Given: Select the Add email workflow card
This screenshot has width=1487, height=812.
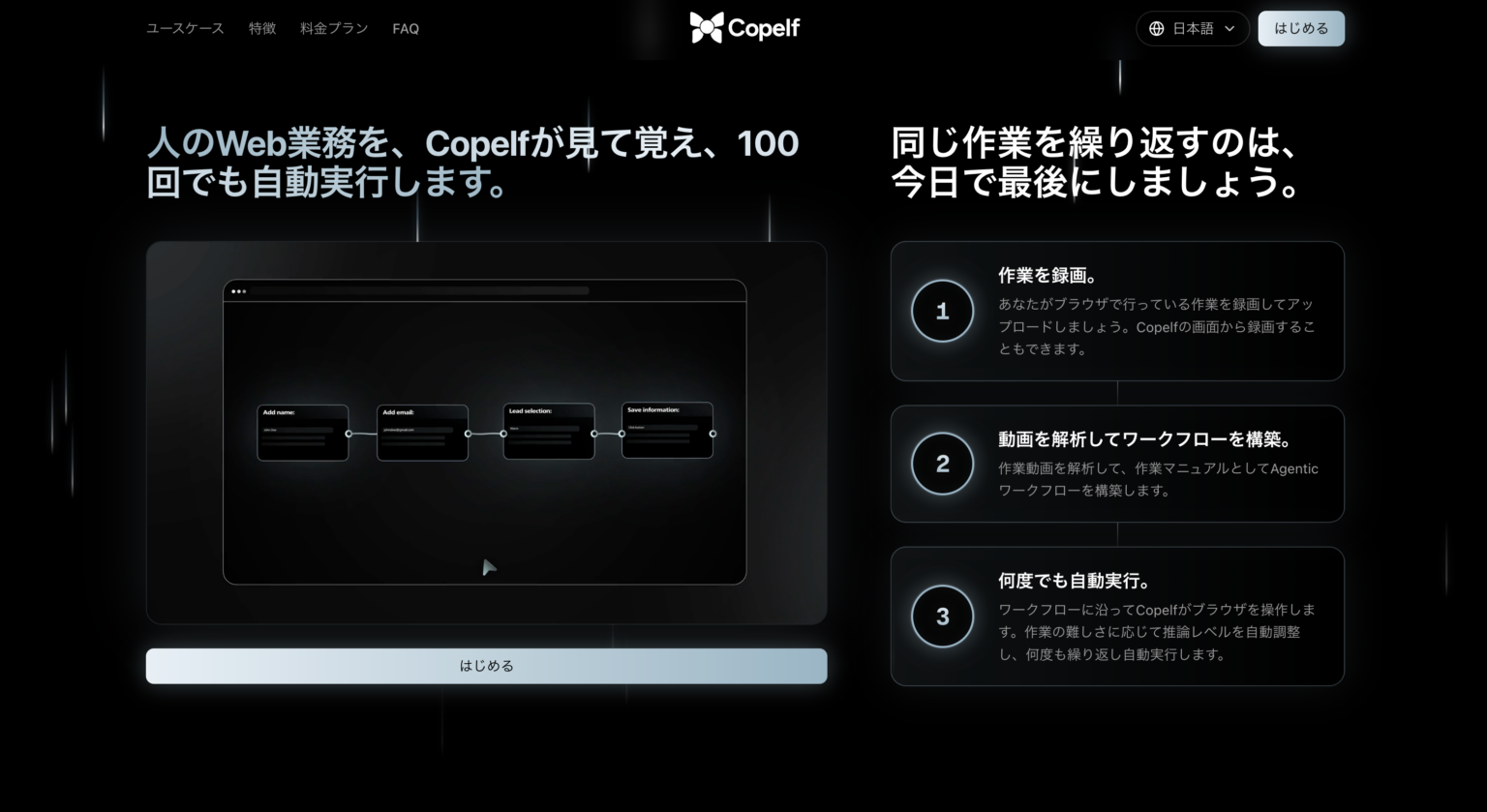Looking at the screenshot, I should coord(422,433).
